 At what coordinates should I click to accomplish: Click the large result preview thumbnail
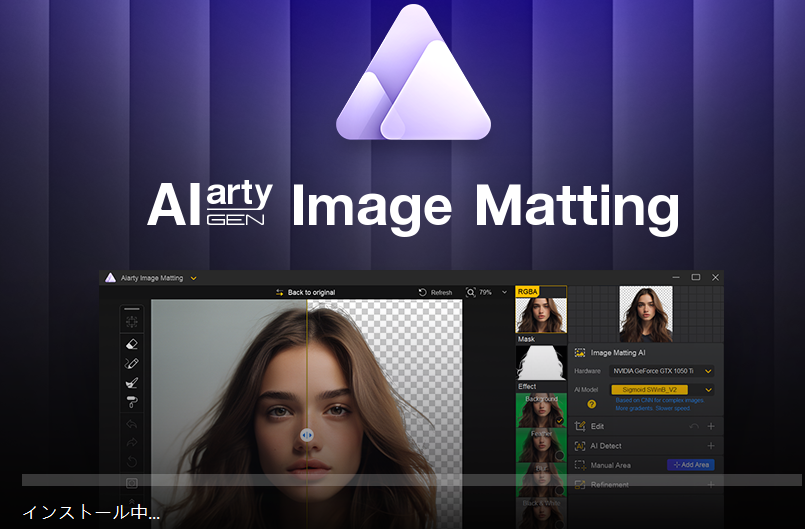coord(646,314)
